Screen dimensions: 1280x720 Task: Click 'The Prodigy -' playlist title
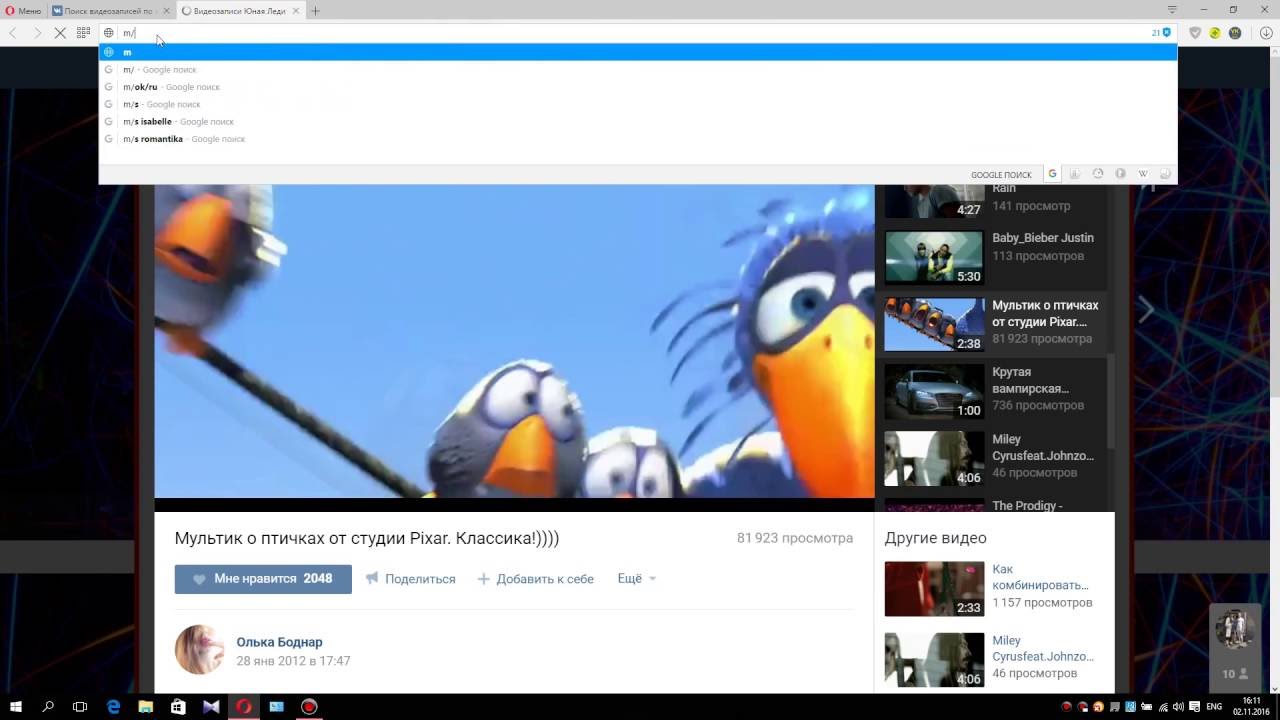(x=1027, y=506)
